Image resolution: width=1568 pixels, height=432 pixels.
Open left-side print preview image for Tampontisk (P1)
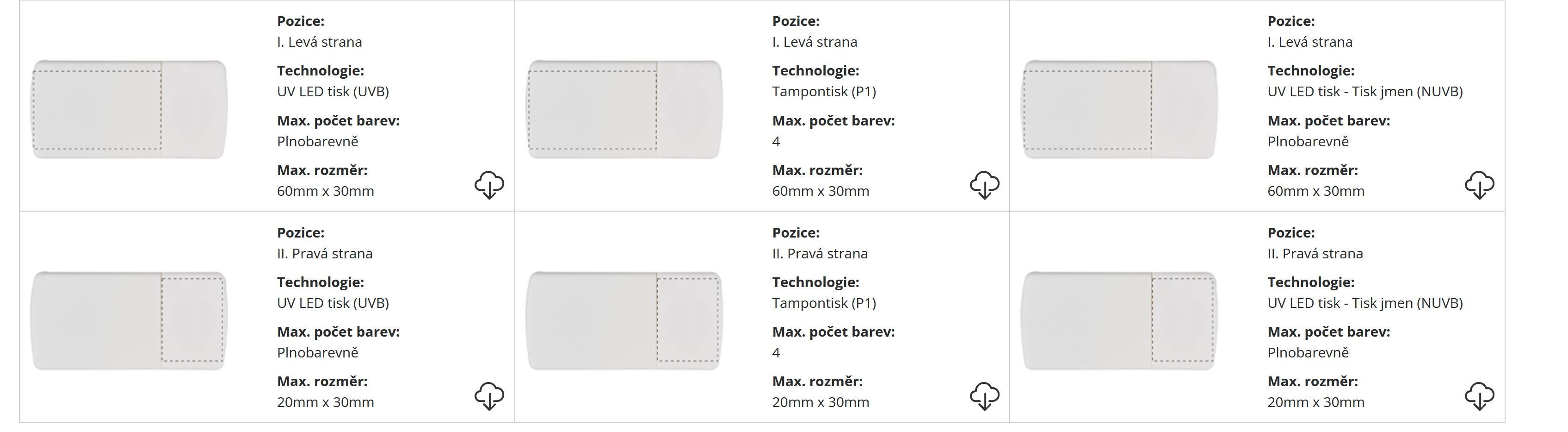coord(624,110)
